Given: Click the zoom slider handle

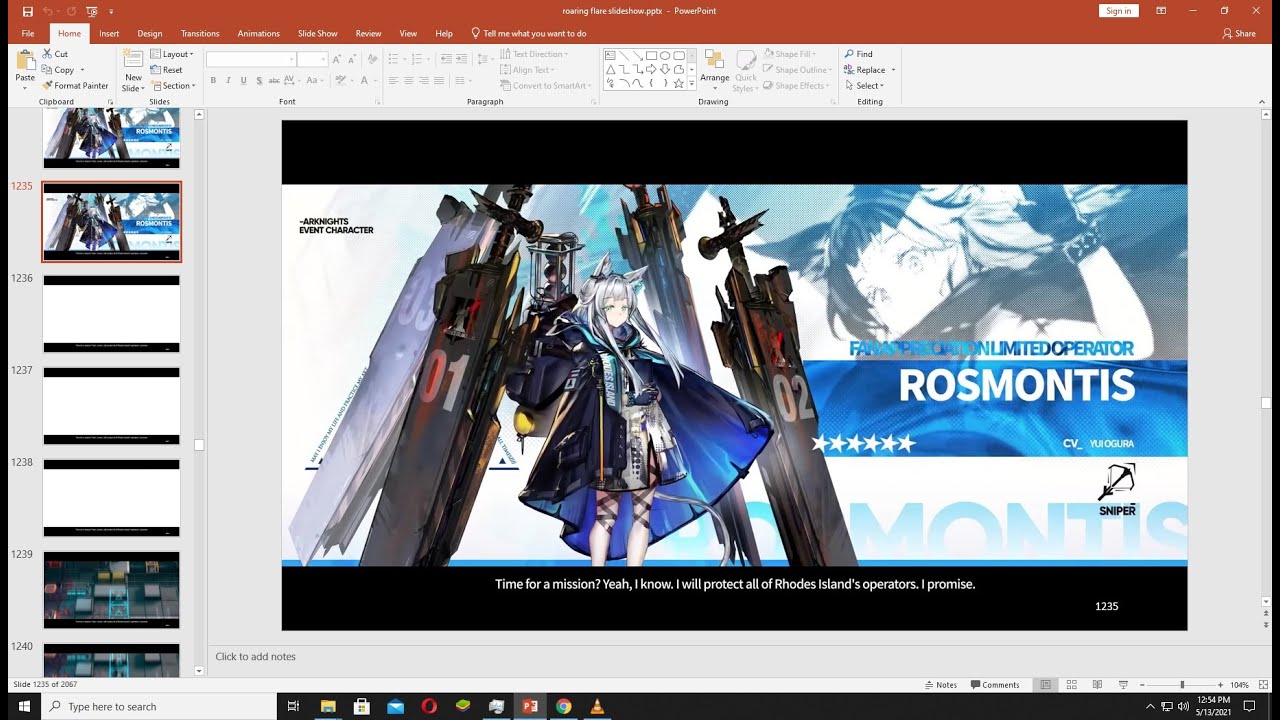Looking at the screenshot, I should [1183, 685].
